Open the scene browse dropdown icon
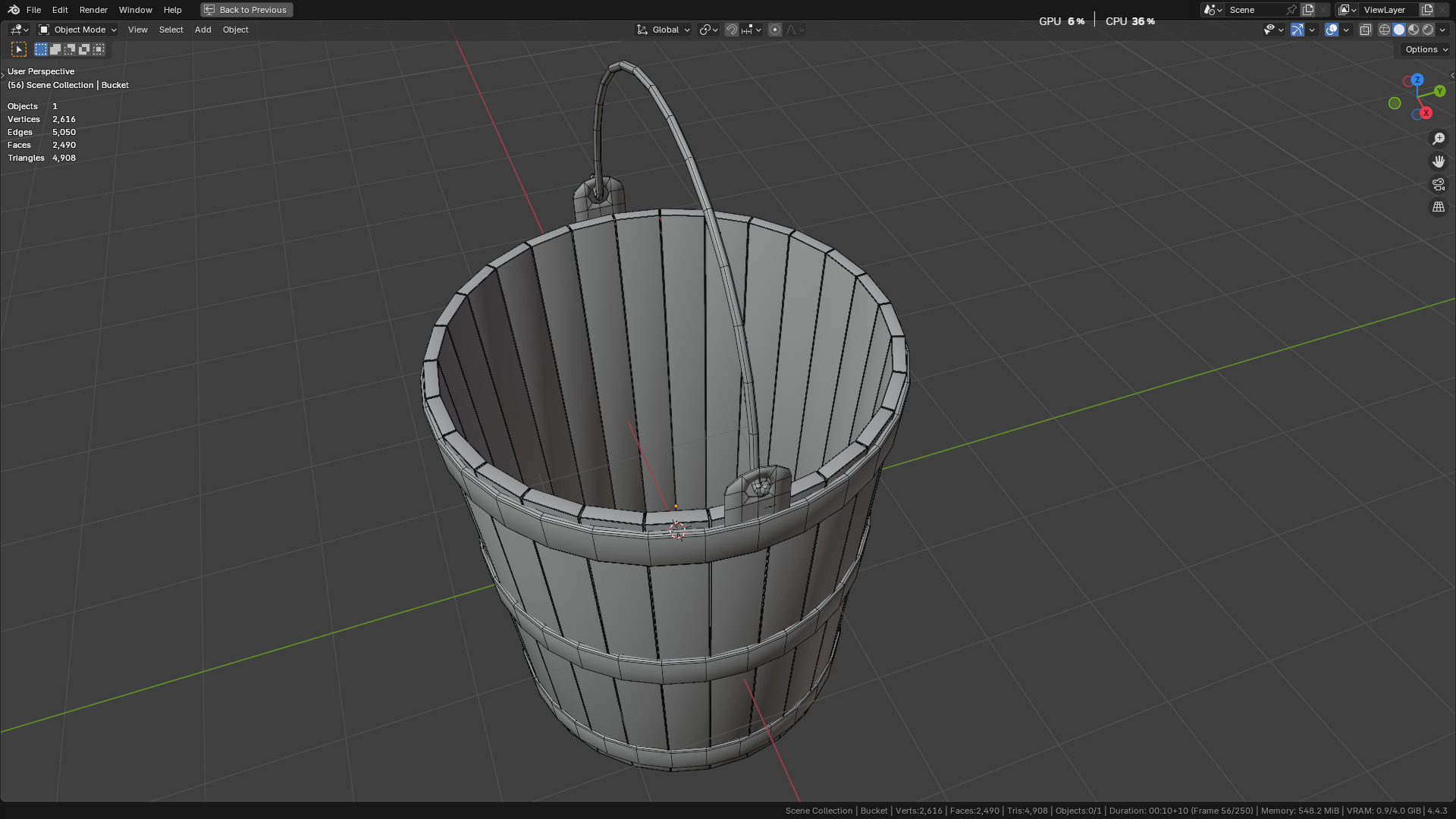 [1212, 10]
